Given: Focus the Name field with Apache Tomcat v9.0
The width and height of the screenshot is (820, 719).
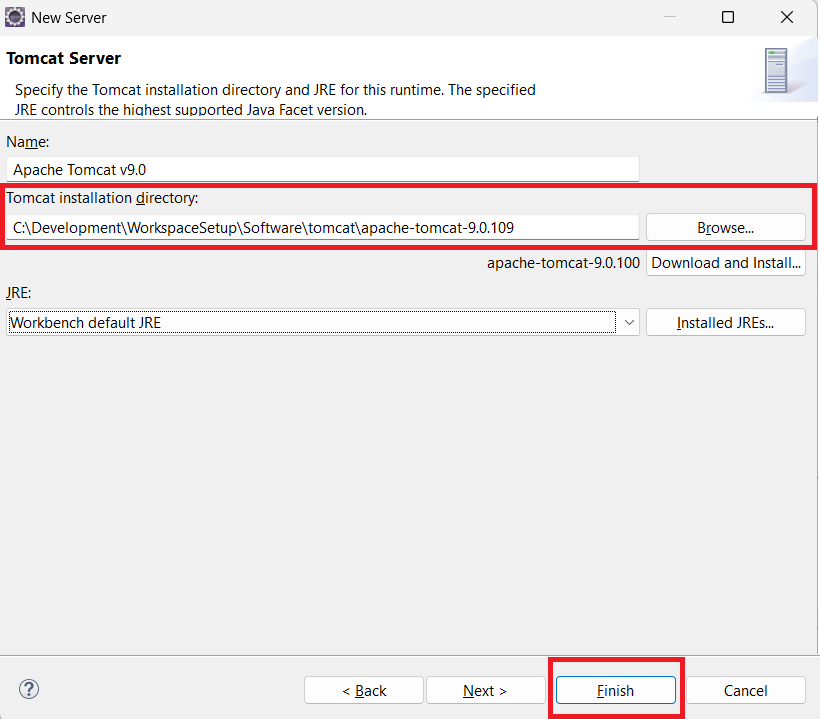Looking at the screenshot, I should click(x=322, y=169).
